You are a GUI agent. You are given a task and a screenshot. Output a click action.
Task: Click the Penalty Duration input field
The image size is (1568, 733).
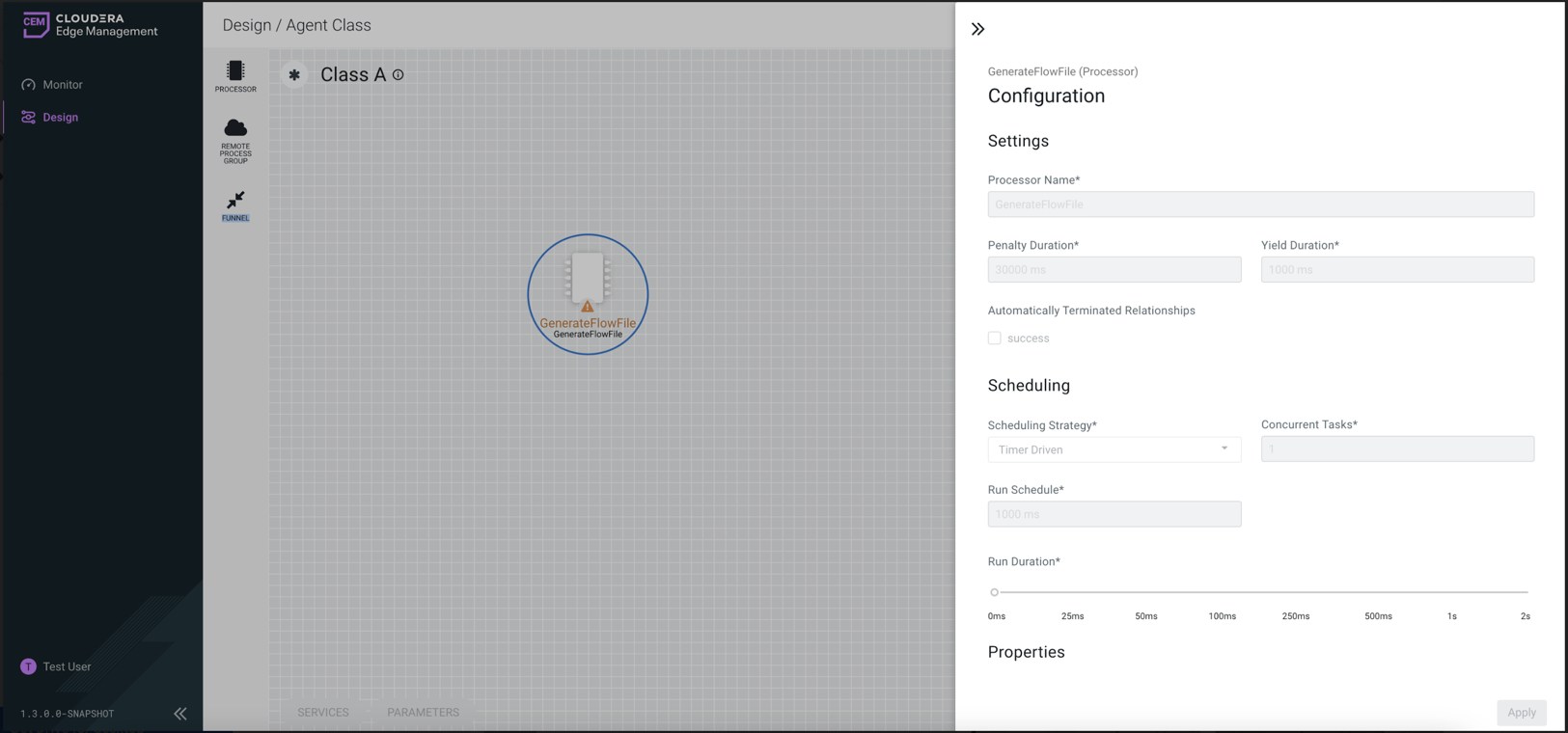coord(1114,270)
